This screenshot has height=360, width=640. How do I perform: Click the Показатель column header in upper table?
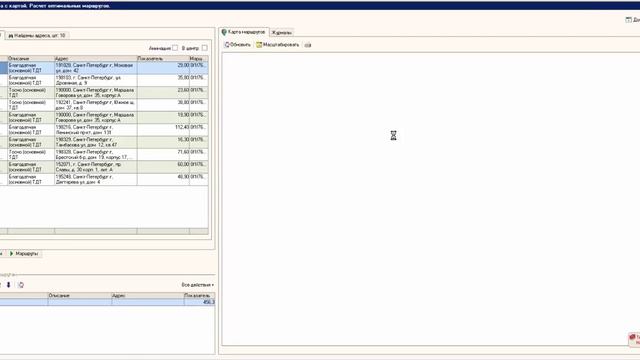[x=163, y=59]
